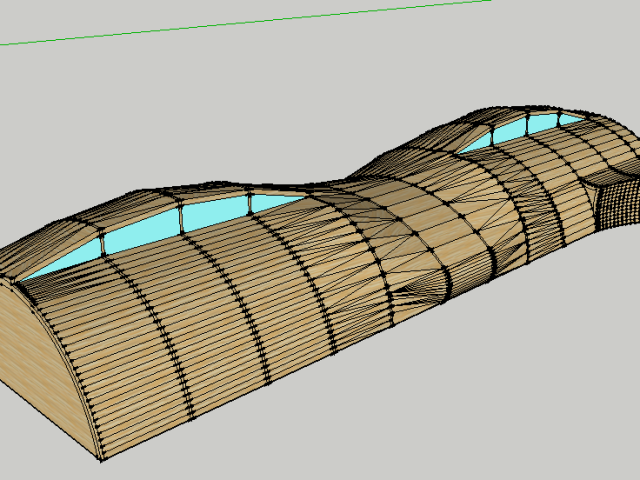Select the second panel of the right skylight
The width and height of the screenshot is (640, 480).
[509, 130]
